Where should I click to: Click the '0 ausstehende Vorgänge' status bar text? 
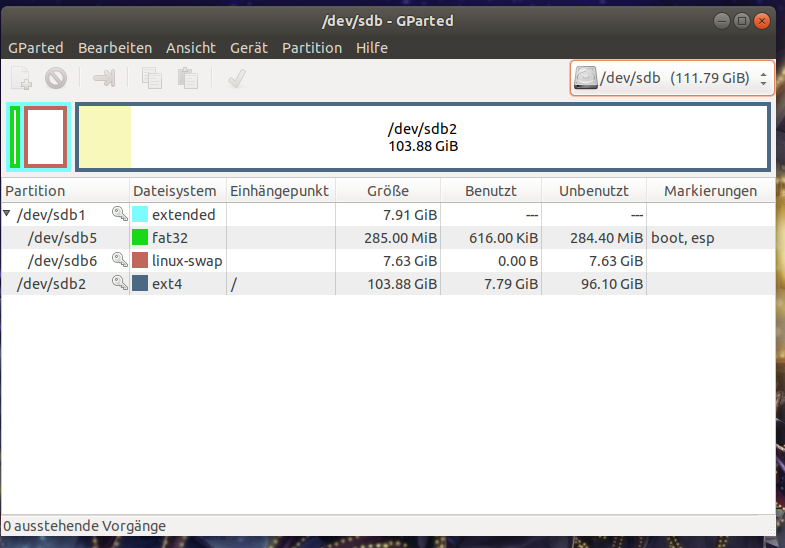(85, 526)
